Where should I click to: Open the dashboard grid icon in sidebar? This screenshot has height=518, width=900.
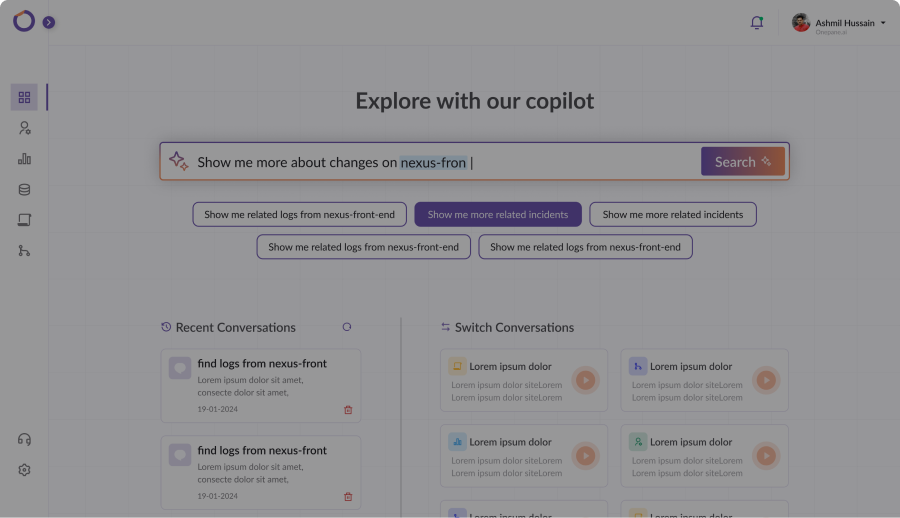24,97
